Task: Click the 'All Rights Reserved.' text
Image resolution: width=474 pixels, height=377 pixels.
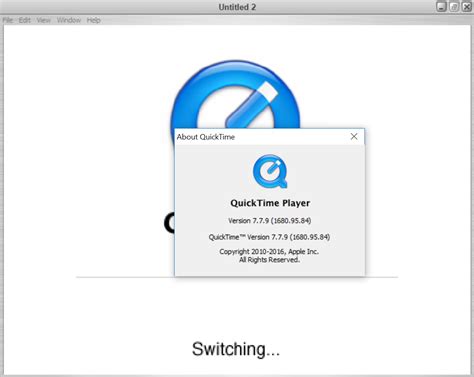Action: point(269,260)
